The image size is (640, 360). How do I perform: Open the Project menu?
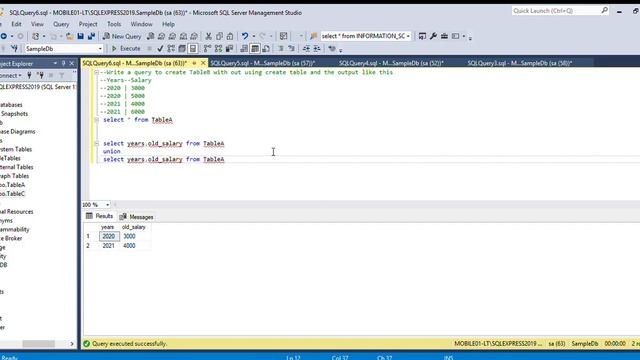click(x=88, y=24)
